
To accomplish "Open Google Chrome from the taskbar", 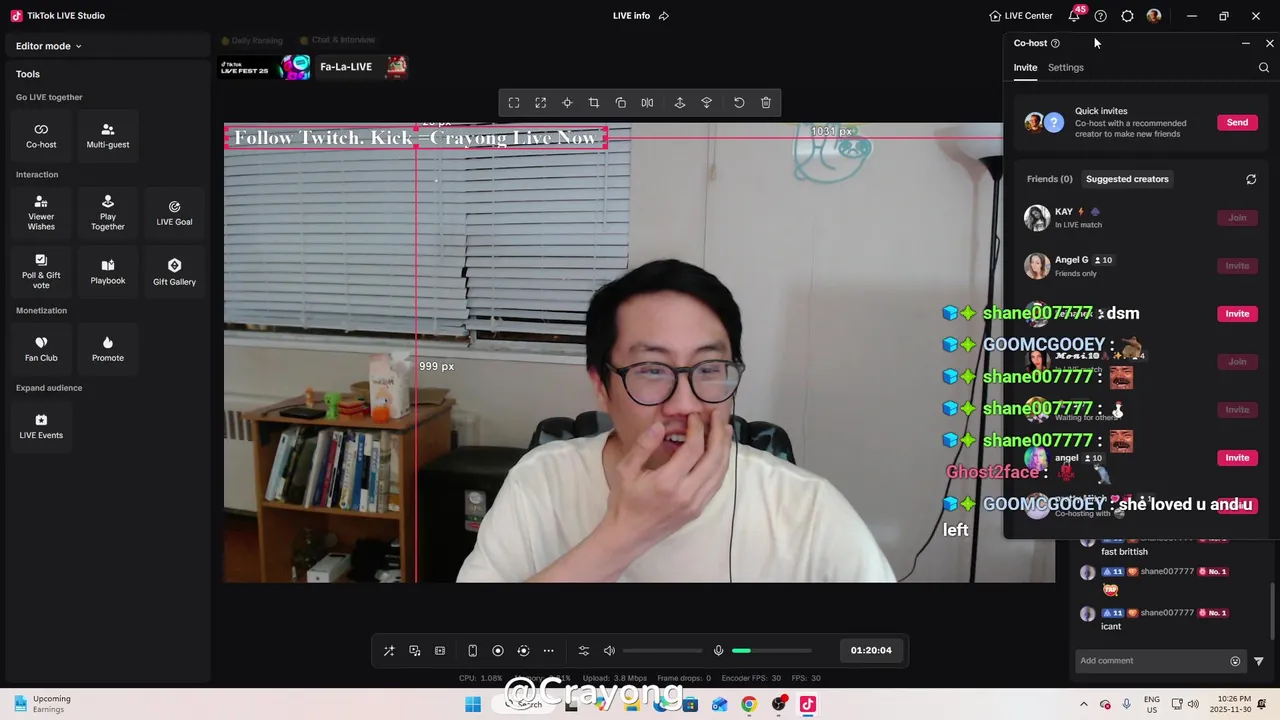I will tap(749, 704).
